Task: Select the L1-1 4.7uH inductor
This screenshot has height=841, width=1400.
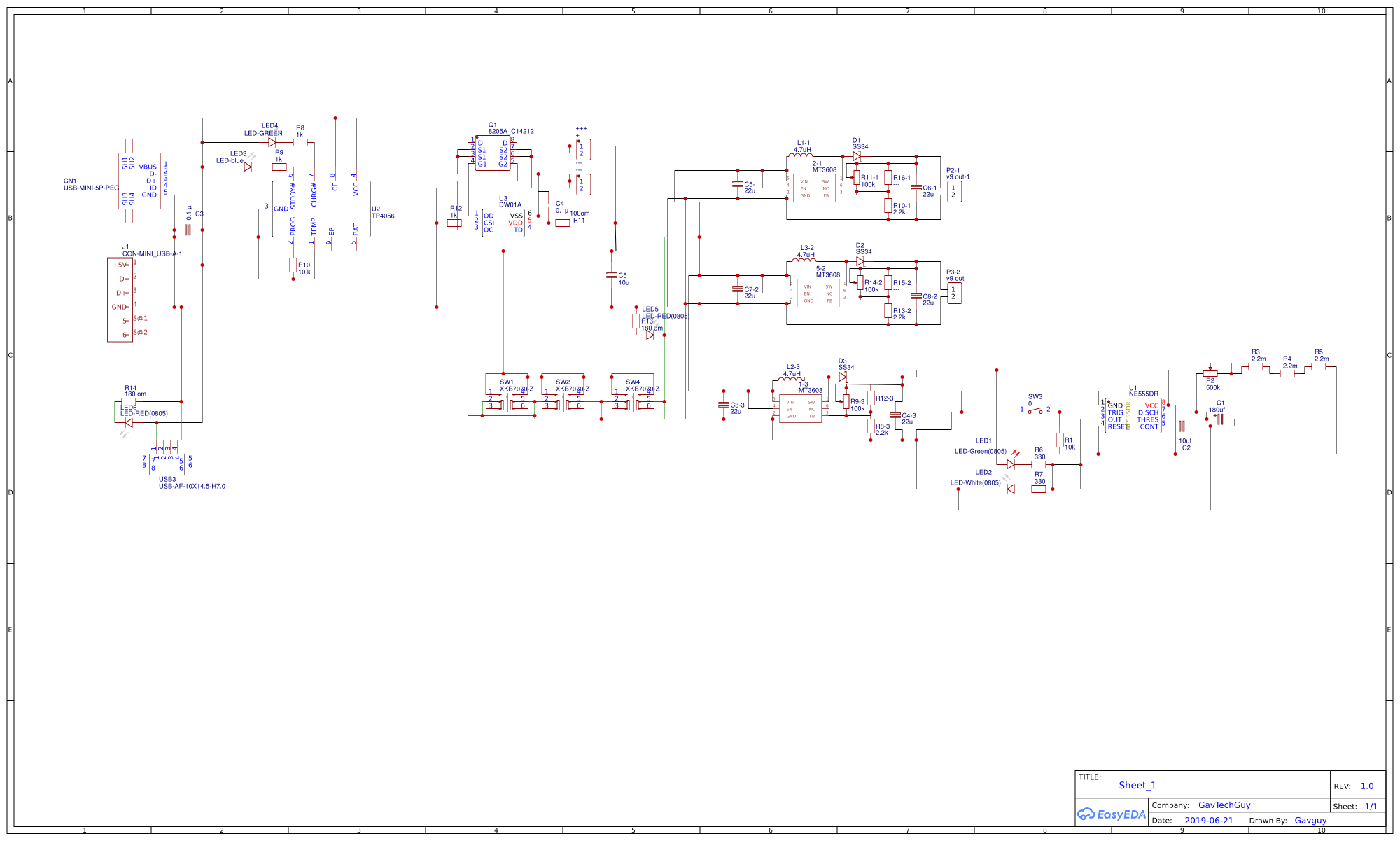Action: [x=802, y=155]
